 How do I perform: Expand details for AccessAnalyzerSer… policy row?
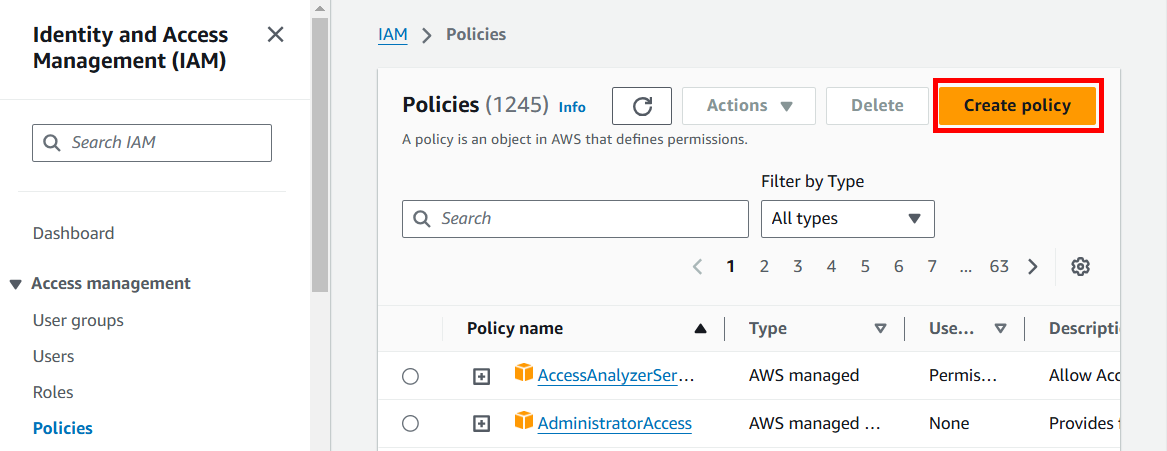(x=482, y=377)
